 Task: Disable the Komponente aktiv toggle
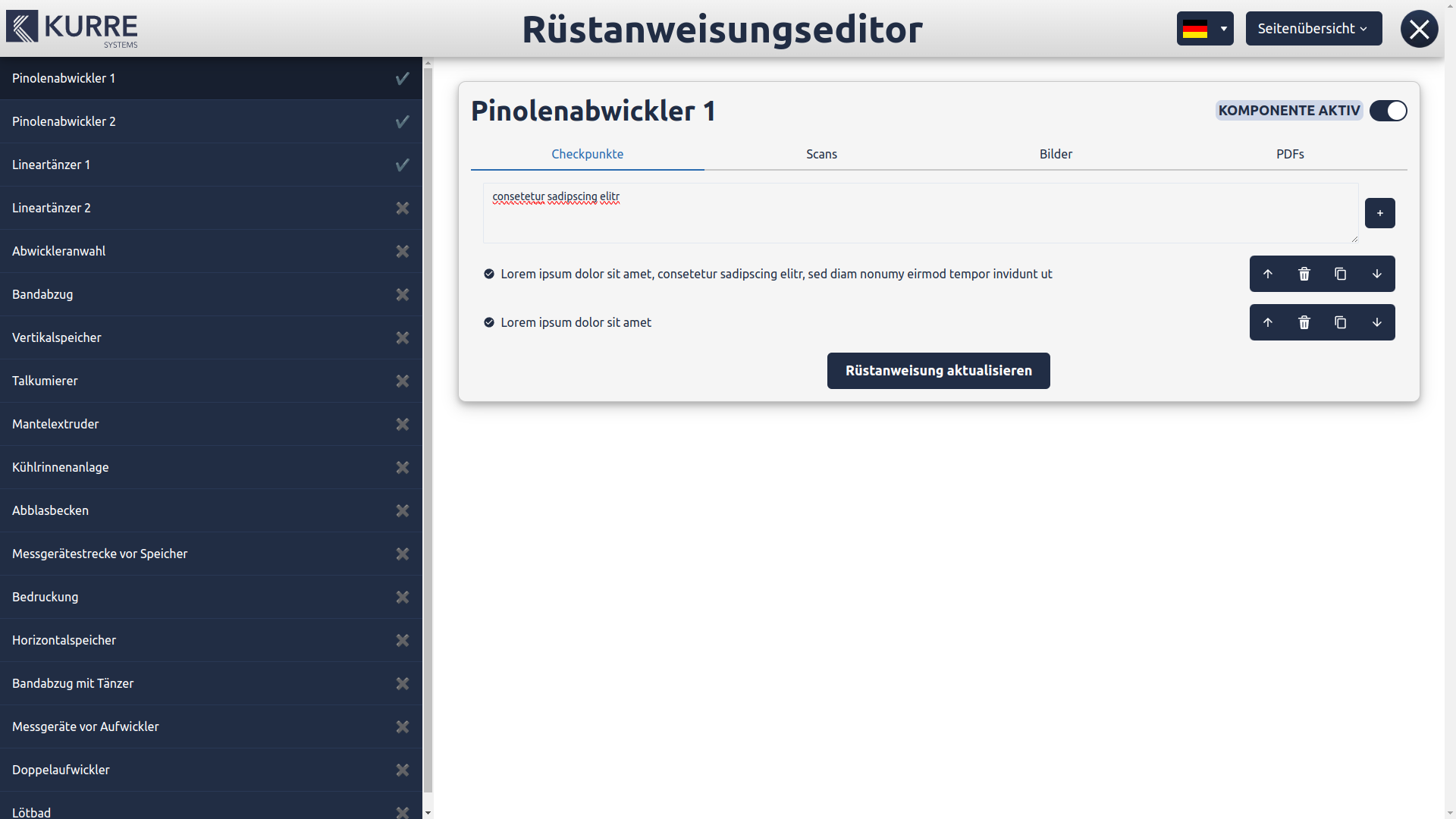click(1388, 111)
